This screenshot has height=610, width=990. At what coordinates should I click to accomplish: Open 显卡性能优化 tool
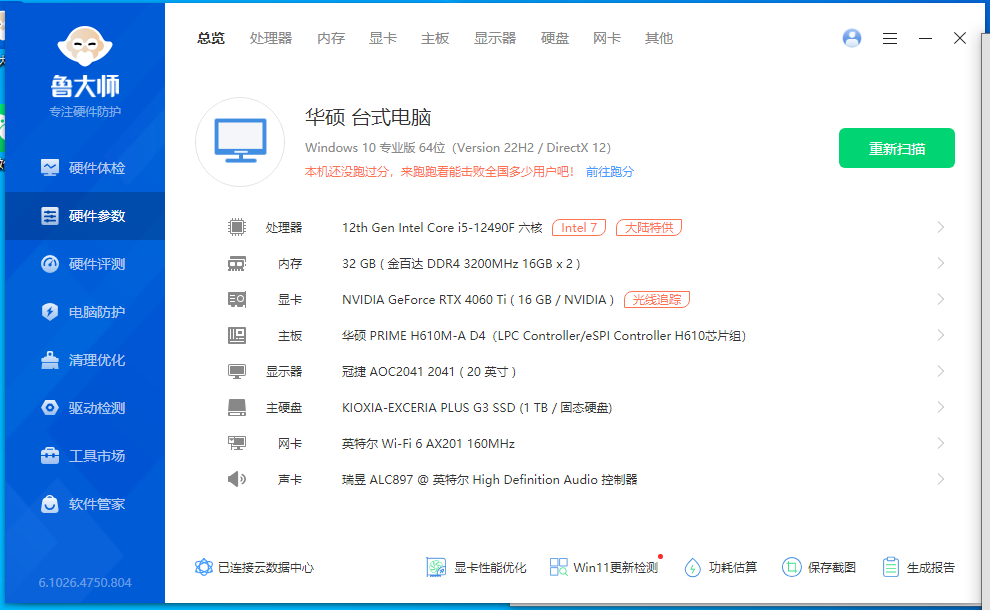tap(477, 567)
